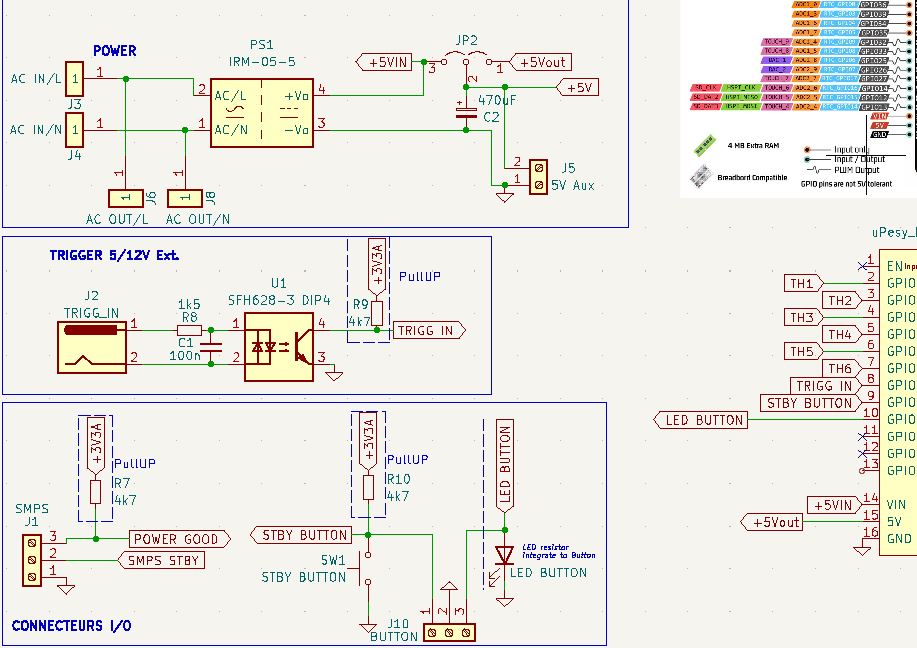Image resolution: width=917 pixels, height=648 pixels.
Task: Select the C2 470uF capacitor symbol
Action: click(x=465, y=109)
